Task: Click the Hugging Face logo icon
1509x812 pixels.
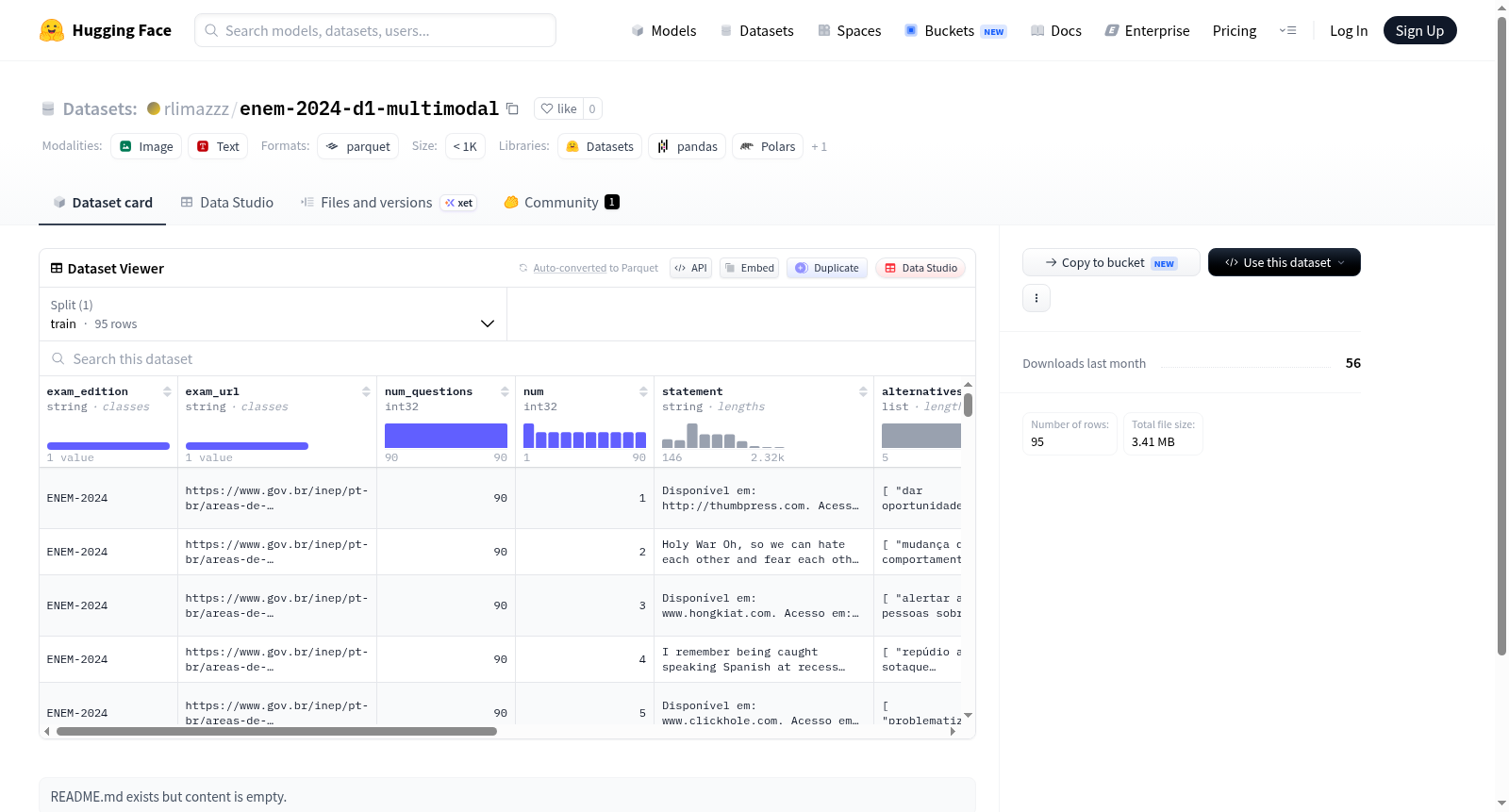Action: [x=52, y=30]
